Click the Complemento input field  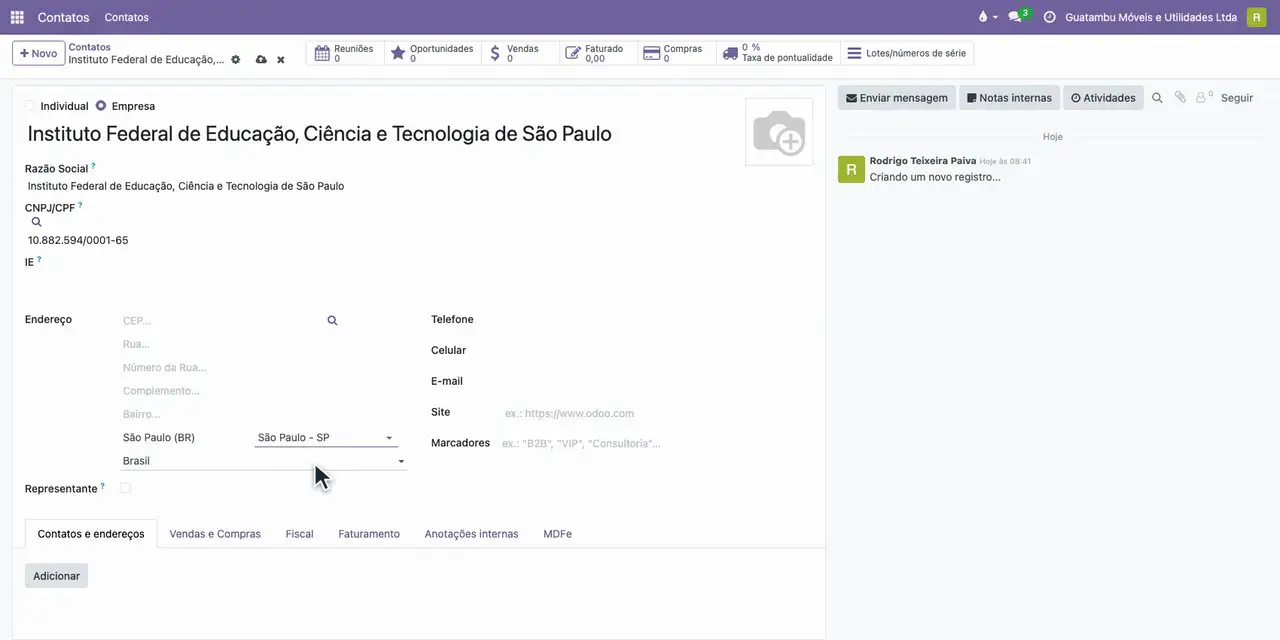tap(264, 391)
